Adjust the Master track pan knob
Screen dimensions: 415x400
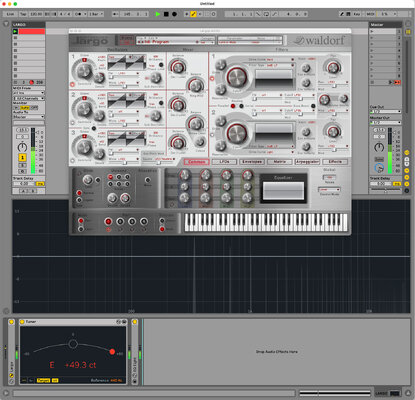click(379, 147)
